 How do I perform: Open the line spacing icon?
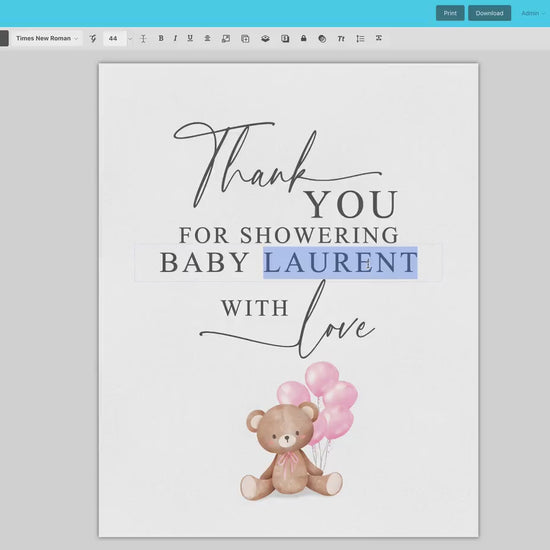tap(360, 39)
